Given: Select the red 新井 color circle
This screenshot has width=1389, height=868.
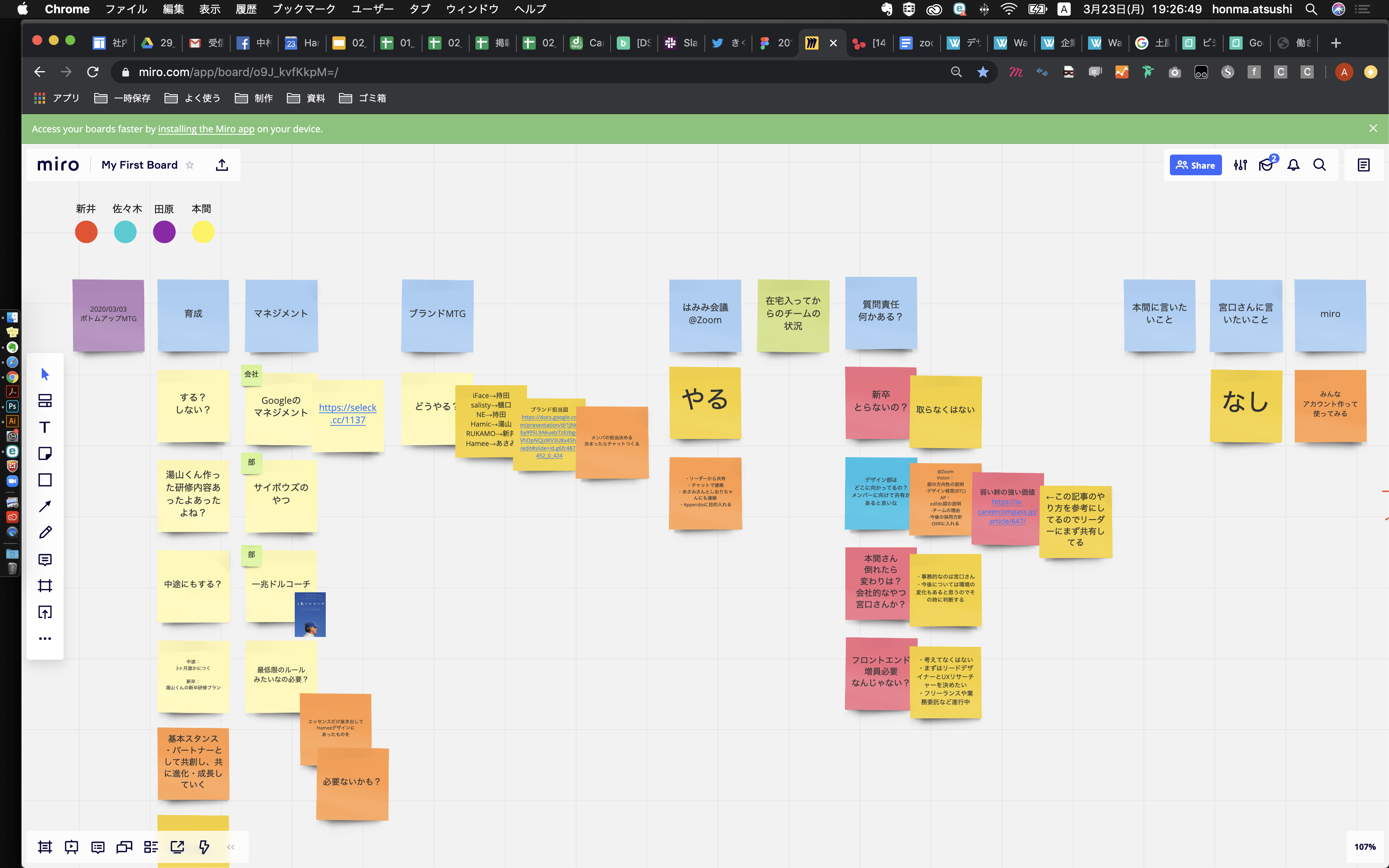Looking at the screenshot, I should click(x=86, y=232).
